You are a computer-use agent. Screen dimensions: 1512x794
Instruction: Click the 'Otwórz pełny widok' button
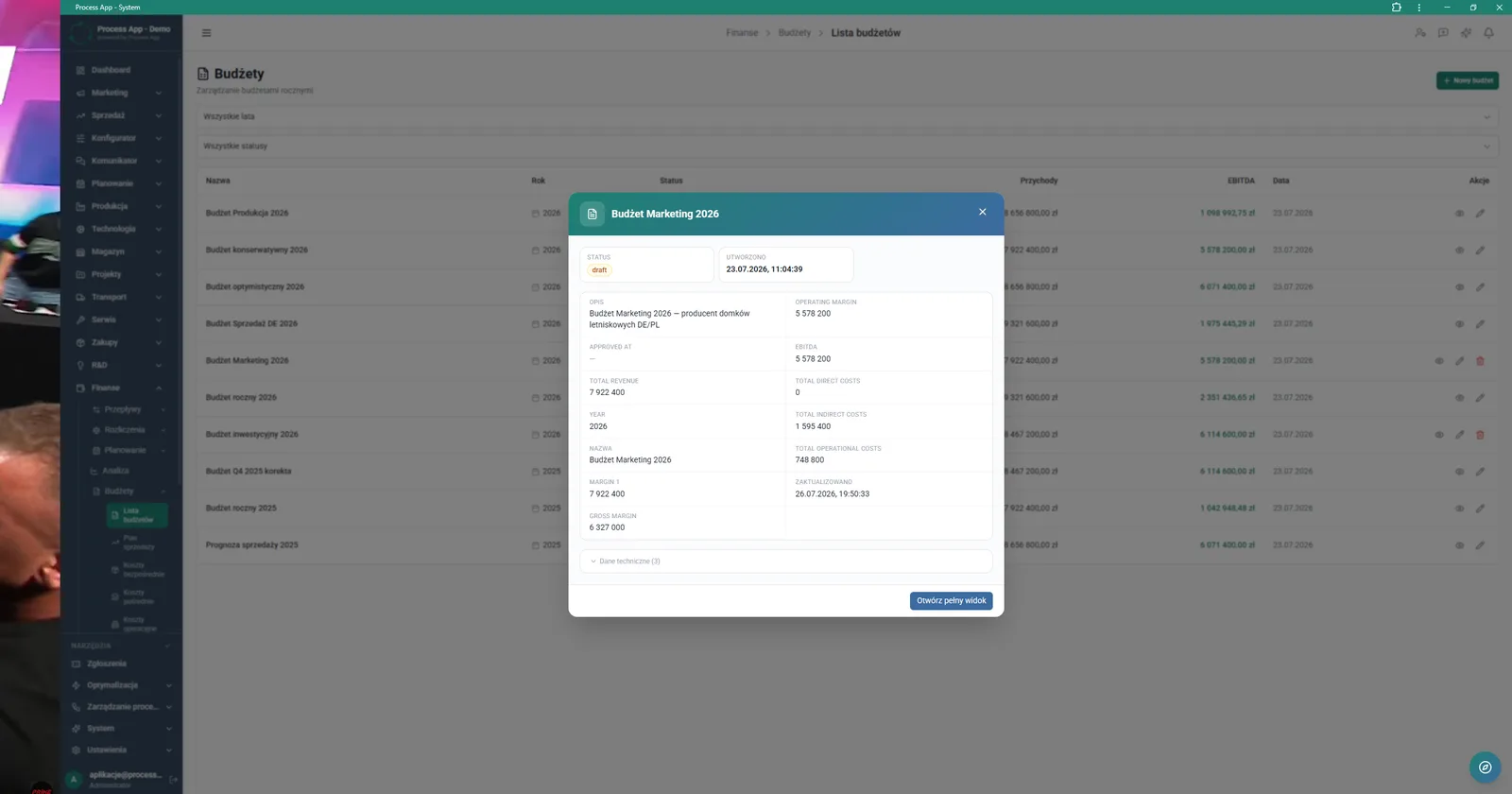[951, 600]
